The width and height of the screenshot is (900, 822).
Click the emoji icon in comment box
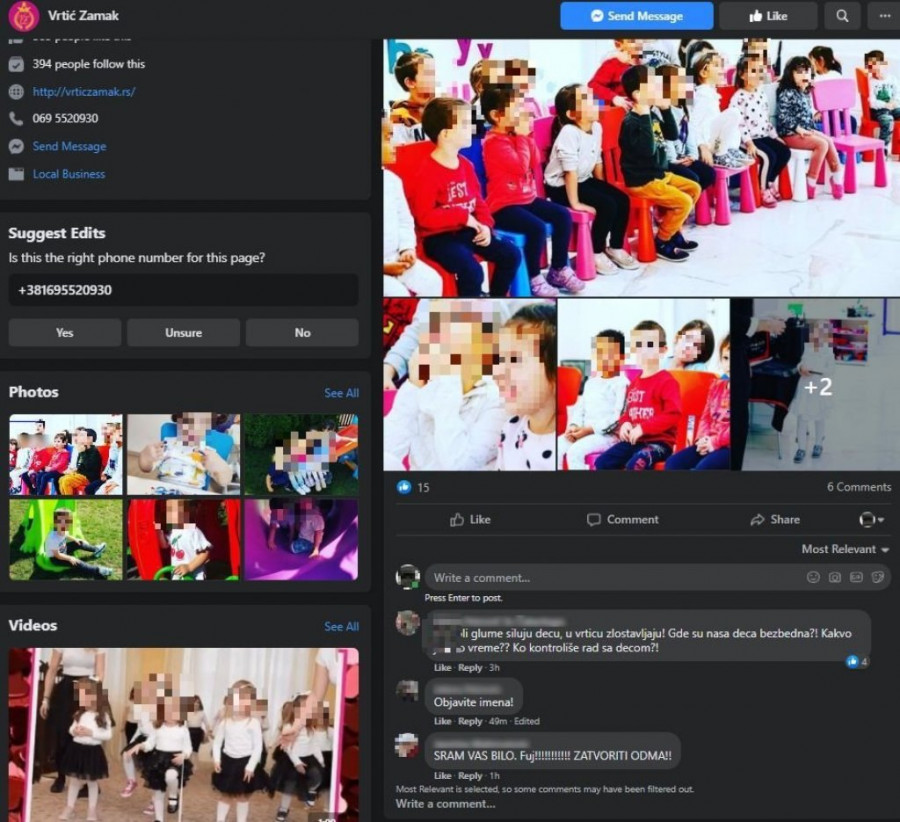pos(813,577)
